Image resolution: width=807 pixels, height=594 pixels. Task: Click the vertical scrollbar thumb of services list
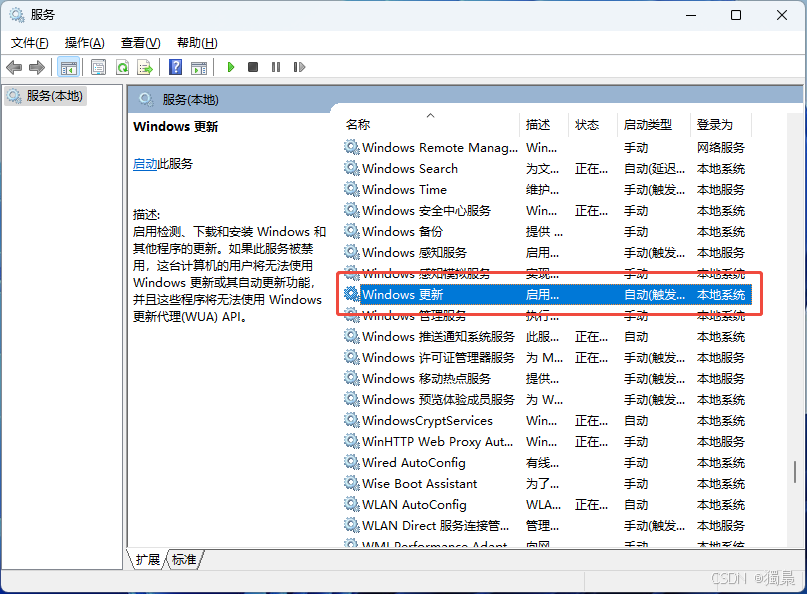click(x=795, y=471)
